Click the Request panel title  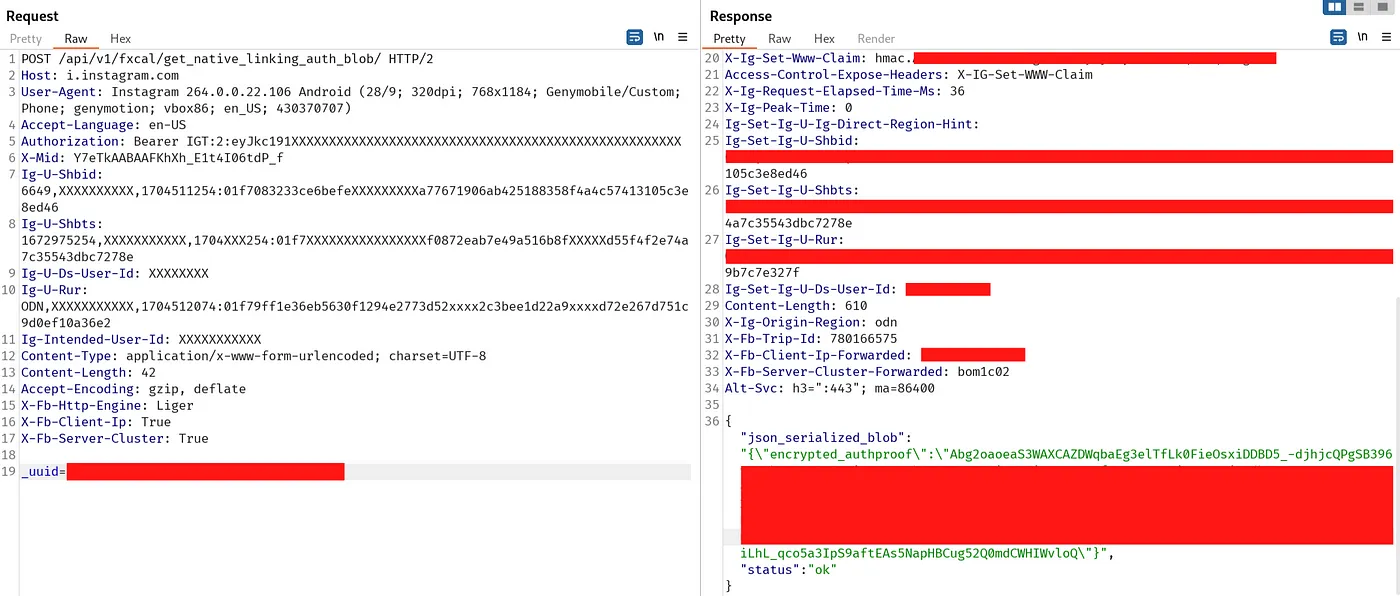click(32, 16)
